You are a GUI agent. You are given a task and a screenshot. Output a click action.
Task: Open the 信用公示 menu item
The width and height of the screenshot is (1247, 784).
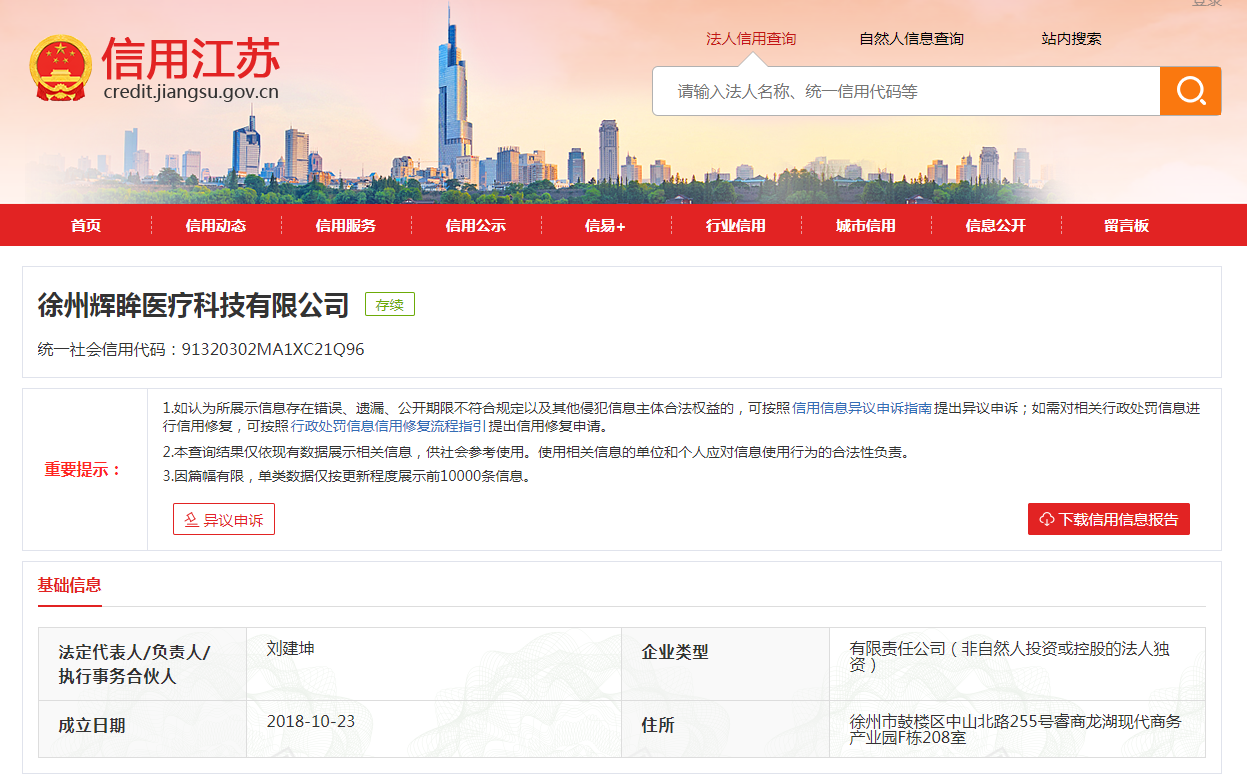click(475, 226)
